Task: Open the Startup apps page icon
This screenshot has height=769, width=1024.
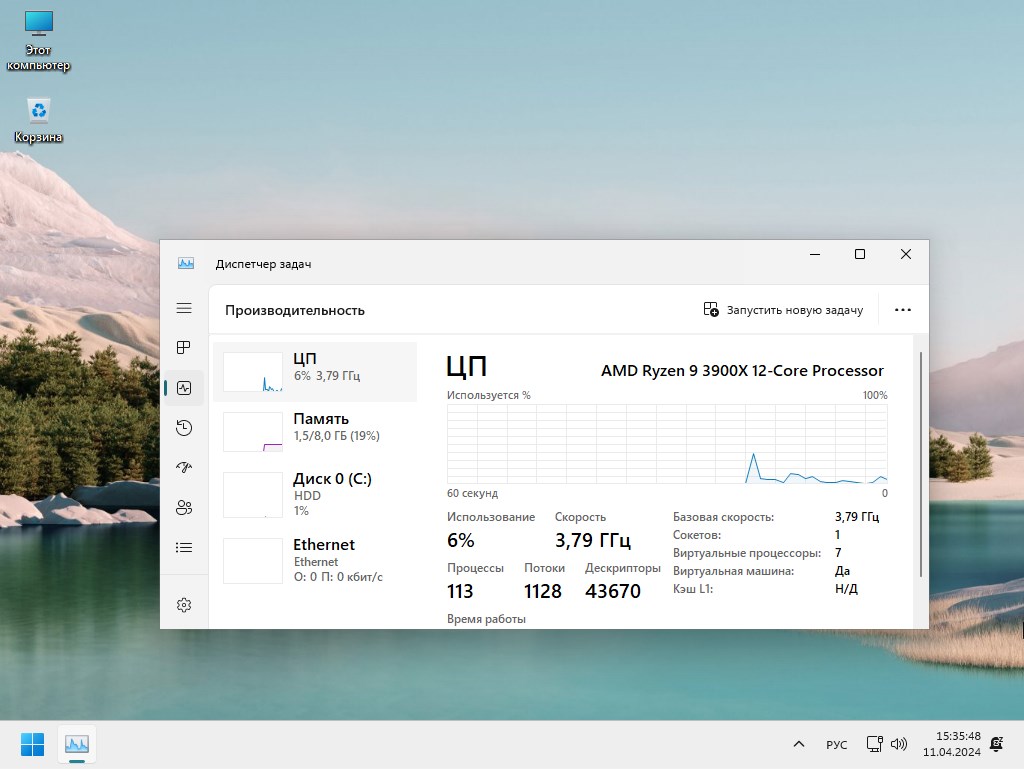Action: tap(184, 467)
